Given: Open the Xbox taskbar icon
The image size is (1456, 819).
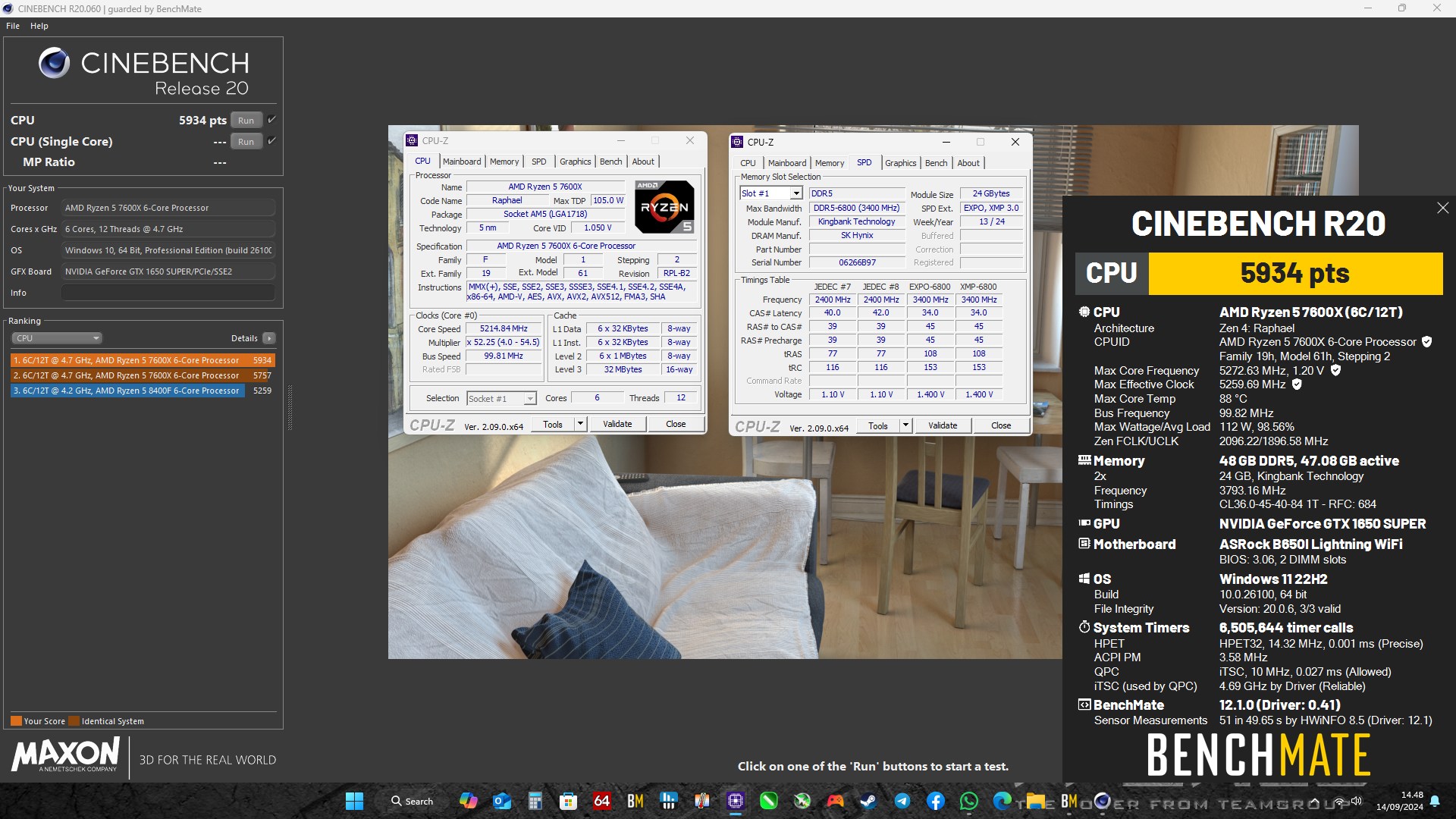Looking at the screenshot, I should pyautogui.click(x=802, y=801).
